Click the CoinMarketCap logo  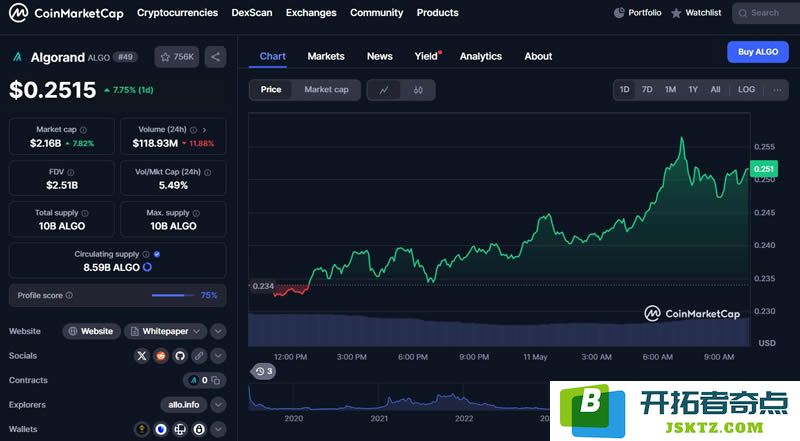point(66,13)
